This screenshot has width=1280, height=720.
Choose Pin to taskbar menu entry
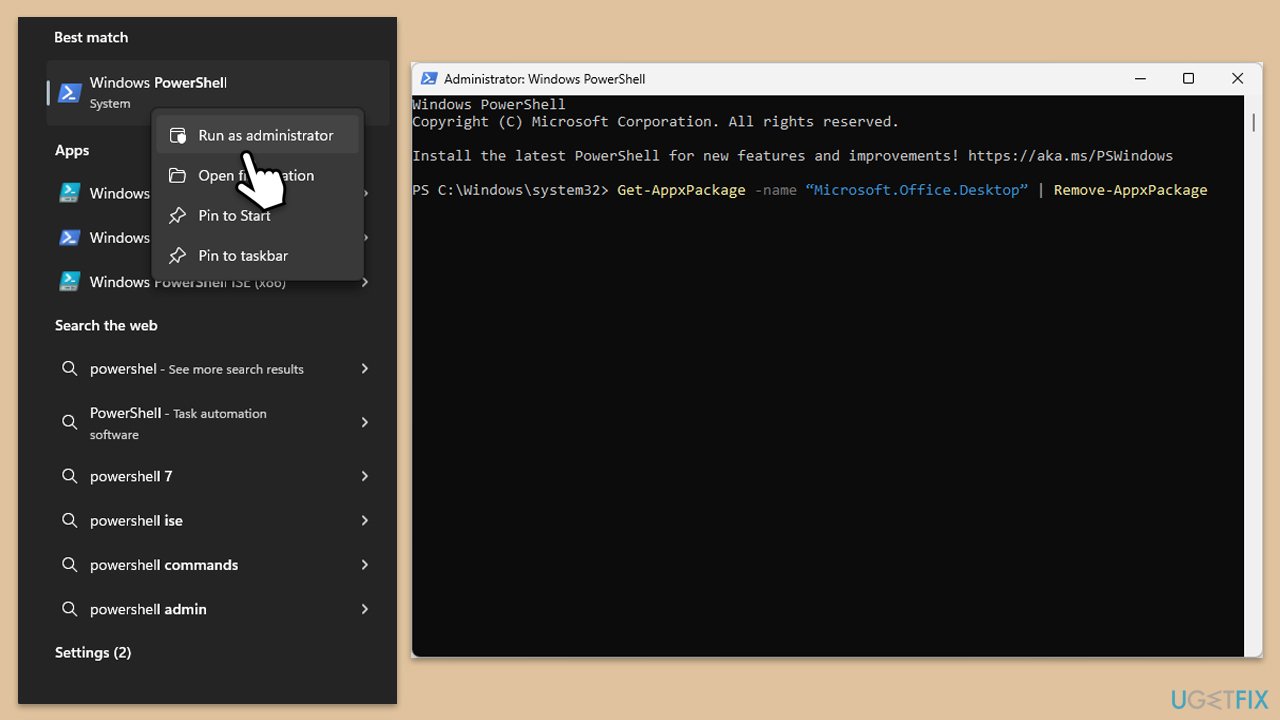[x=243, y=256]
